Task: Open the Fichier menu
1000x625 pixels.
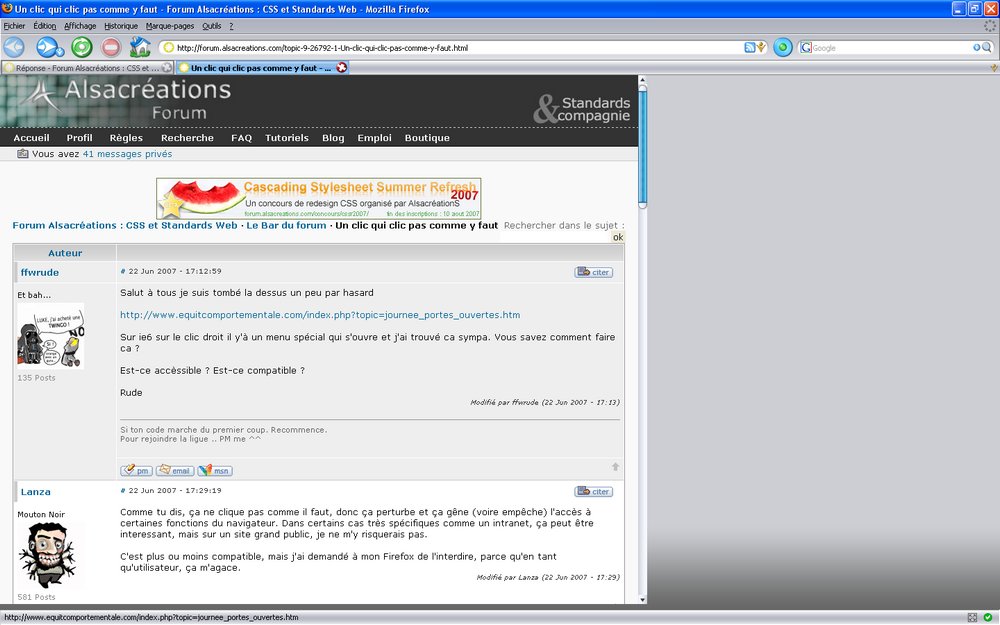Action: click(x=14, y=26)
